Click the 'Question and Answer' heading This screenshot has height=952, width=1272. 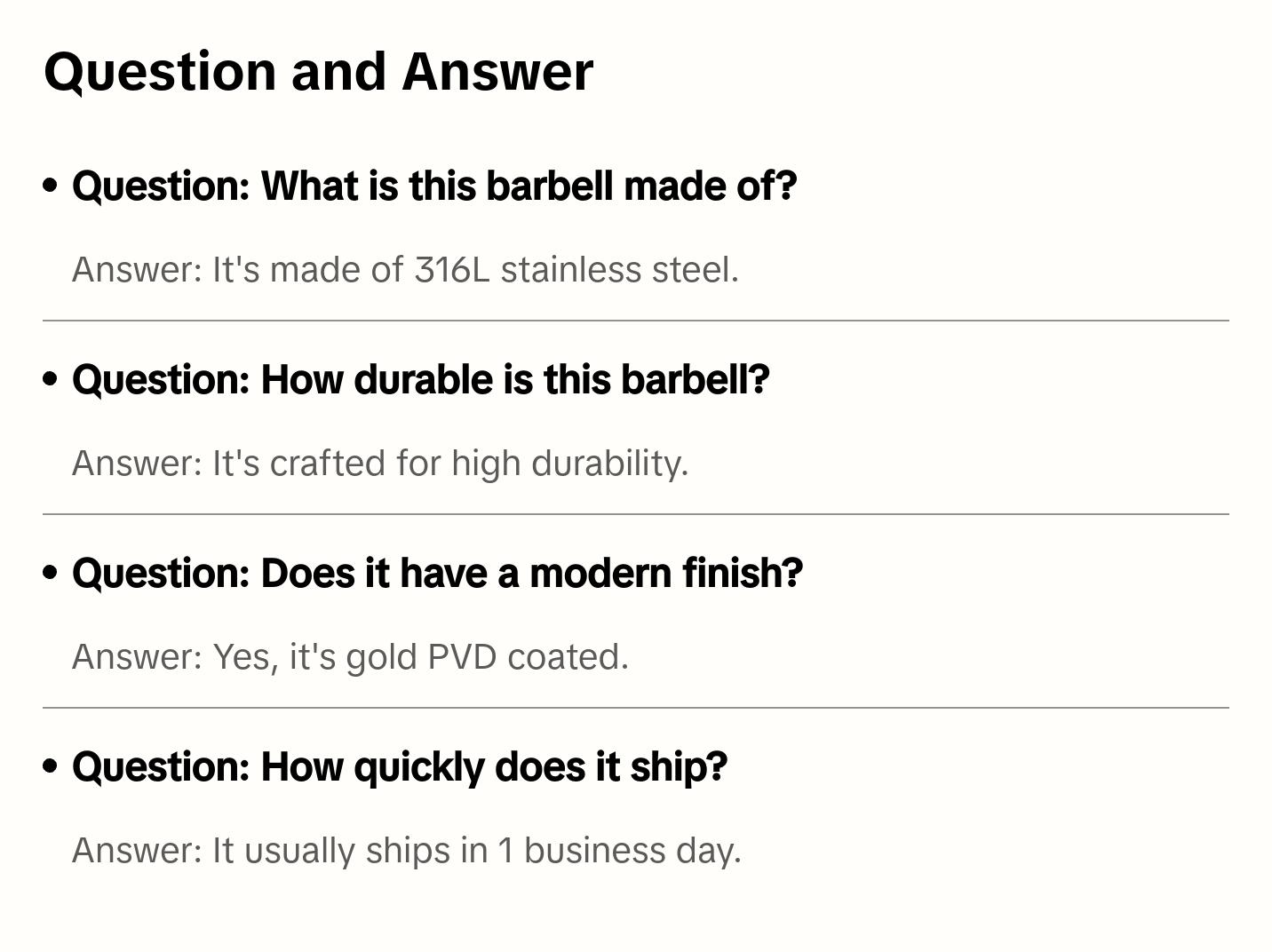[x=318, y=72]
